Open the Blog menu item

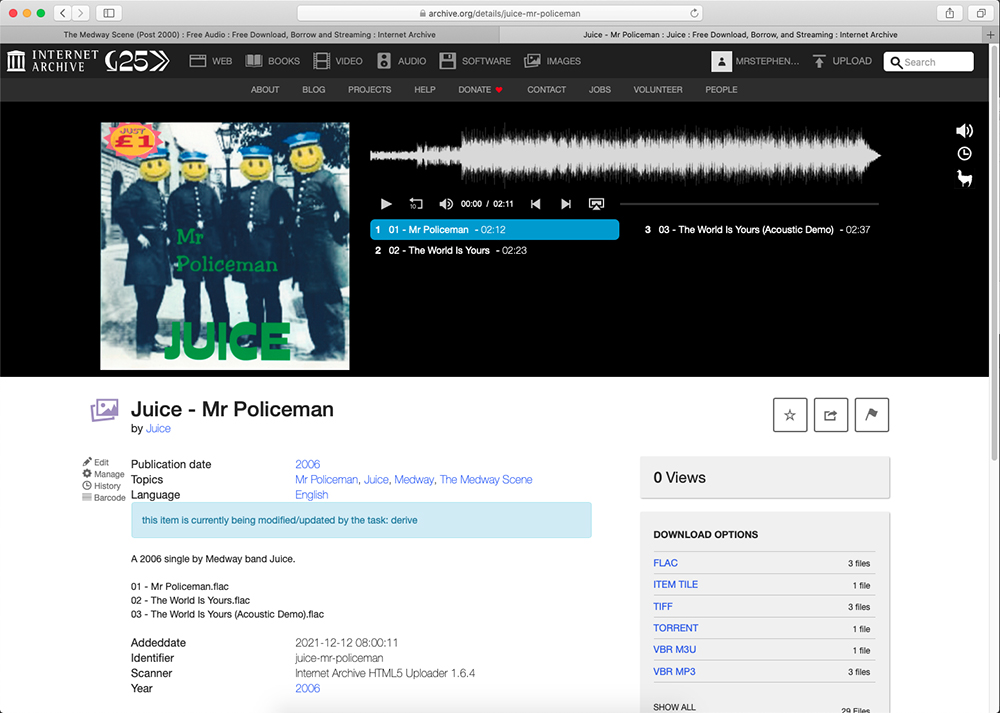tap(314, 90)
